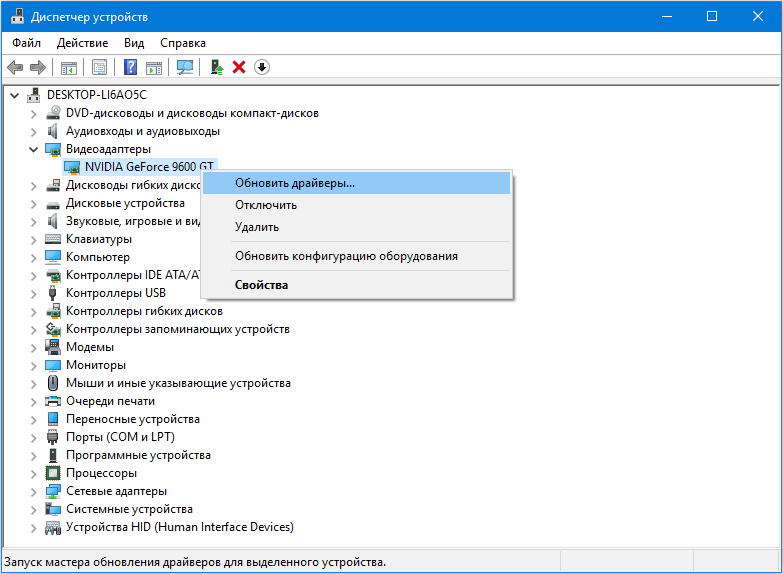Collapse the DESKTOP-LI6AO5C root node
783x574 pixels.
point(14,95)
